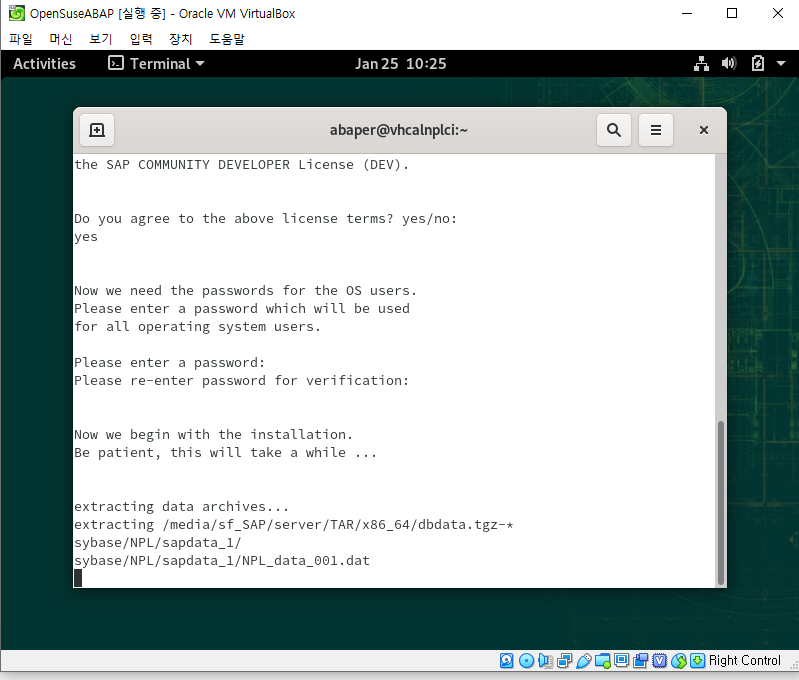799x680 pixels.
Task: Click the 'sybase/NPL/sapdata_1/' directory line
Action: (157, 542)
